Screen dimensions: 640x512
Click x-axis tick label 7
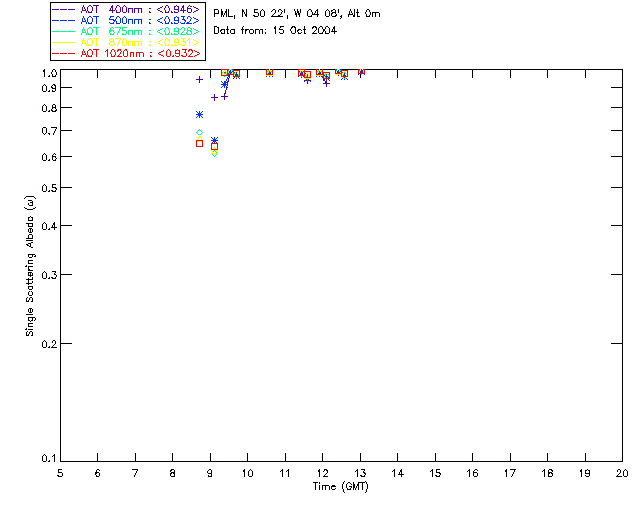[135, 473]
